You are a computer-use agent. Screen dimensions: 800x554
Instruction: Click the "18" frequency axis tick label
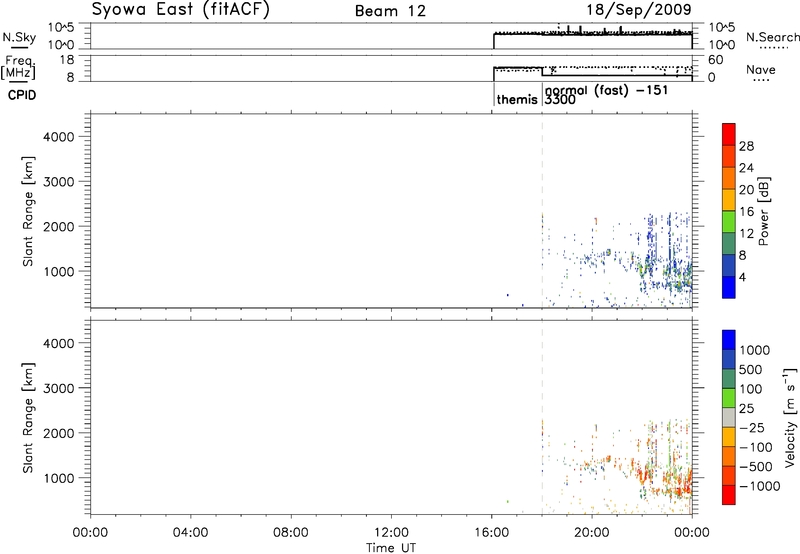coord(67,60)
